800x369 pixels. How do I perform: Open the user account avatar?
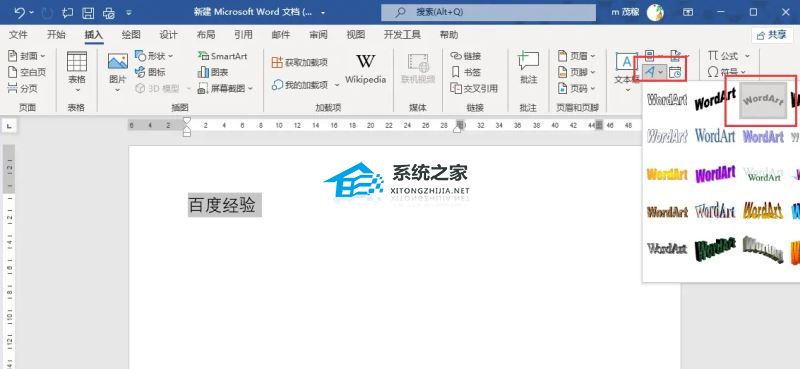(x=655, y=12)
